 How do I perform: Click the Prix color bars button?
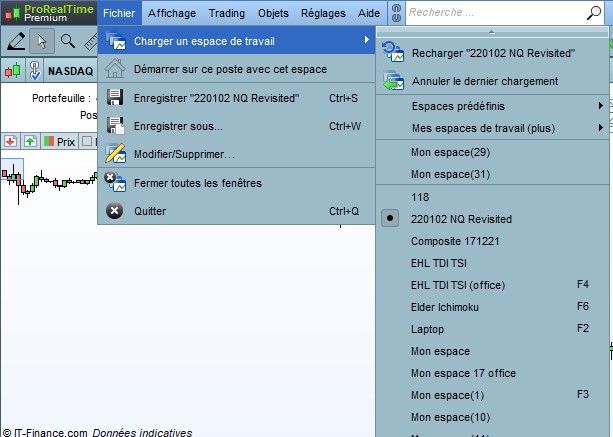coord(60,141)
